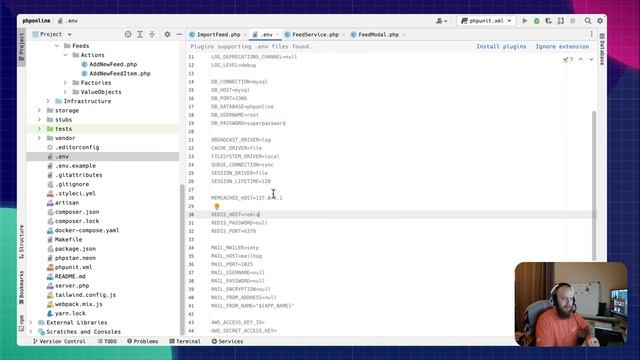Screen dimensions: 640x360
Task: Click the REDIS_PORT=6379 line
Action: (233, 231)
